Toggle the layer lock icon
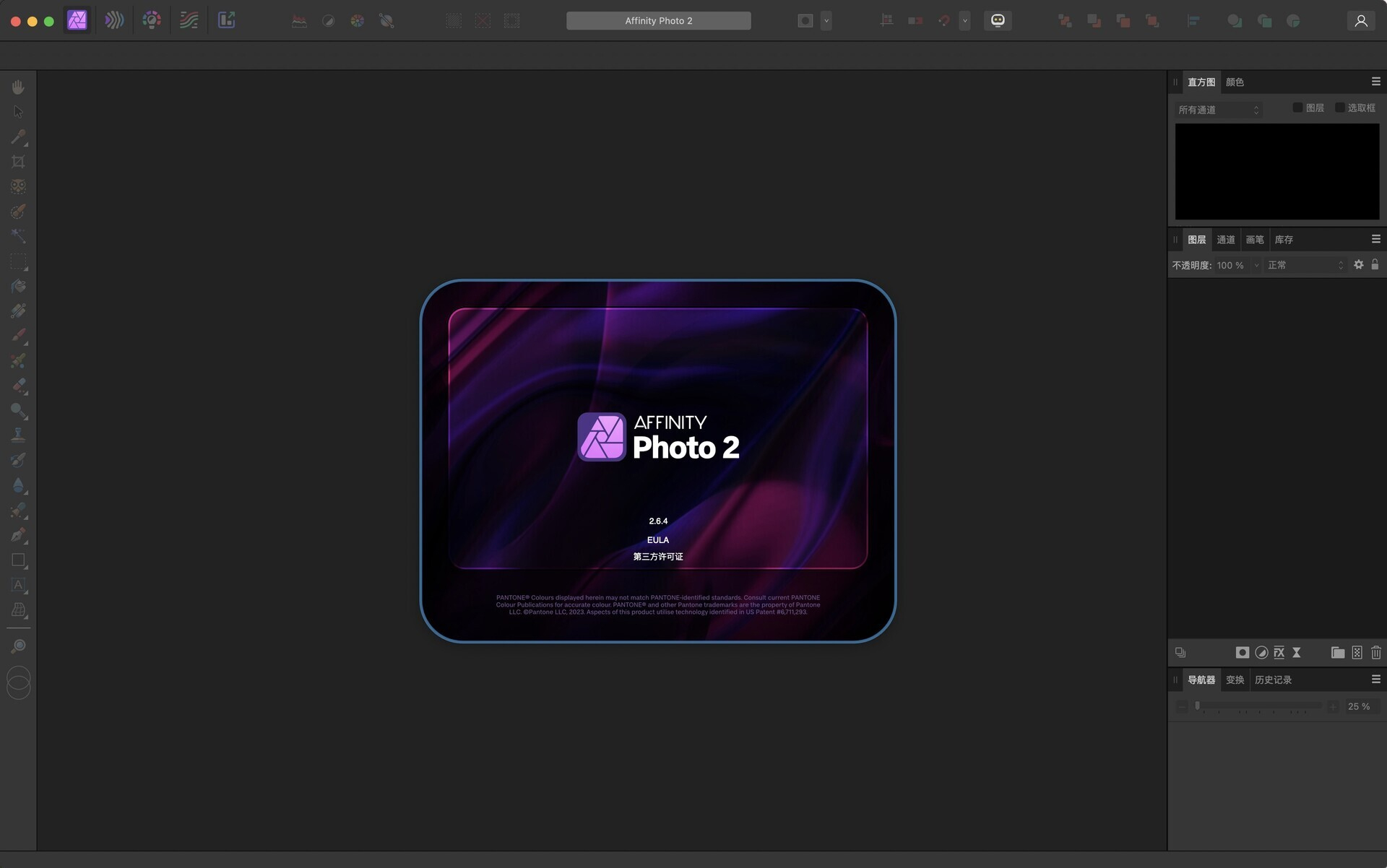Screen dimensions: 1387x868 coord(1375,265)
